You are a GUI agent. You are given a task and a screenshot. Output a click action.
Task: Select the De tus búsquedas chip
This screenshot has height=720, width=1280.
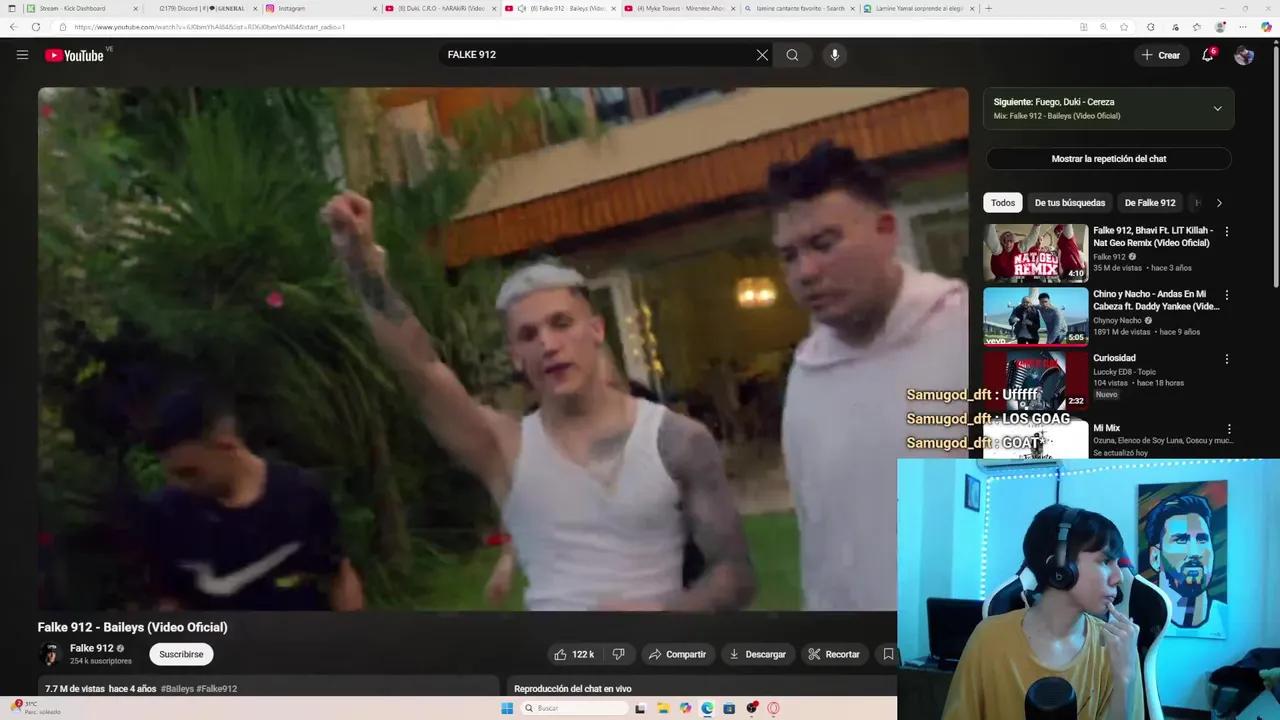(1070, 203)
